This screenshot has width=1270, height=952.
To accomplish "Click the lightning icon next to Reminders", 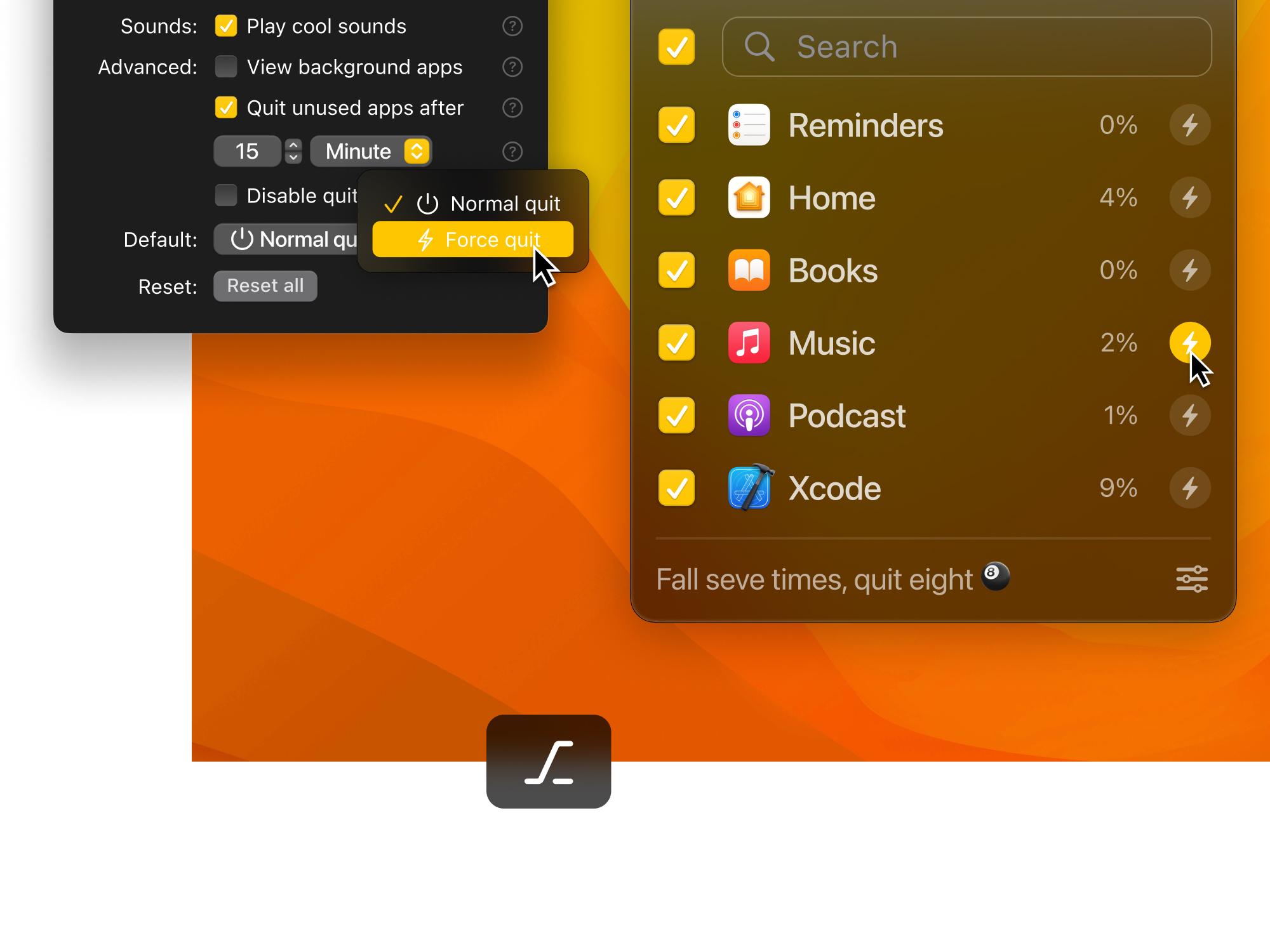I will pyautogui.click(x=1189, y=125).
